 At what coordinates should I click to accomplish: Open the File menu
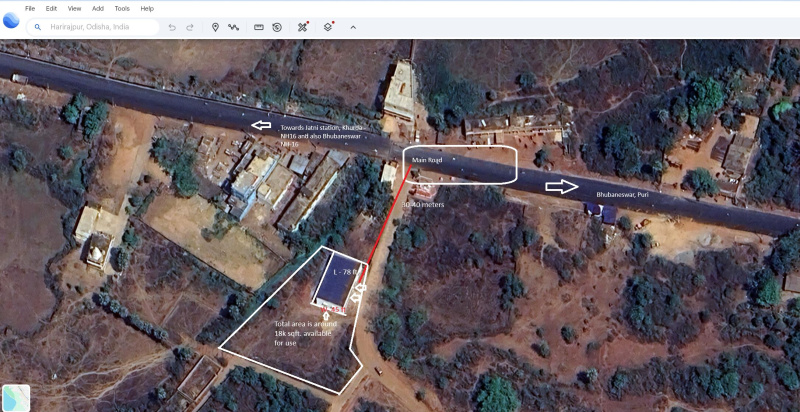[x=30, y=8]
